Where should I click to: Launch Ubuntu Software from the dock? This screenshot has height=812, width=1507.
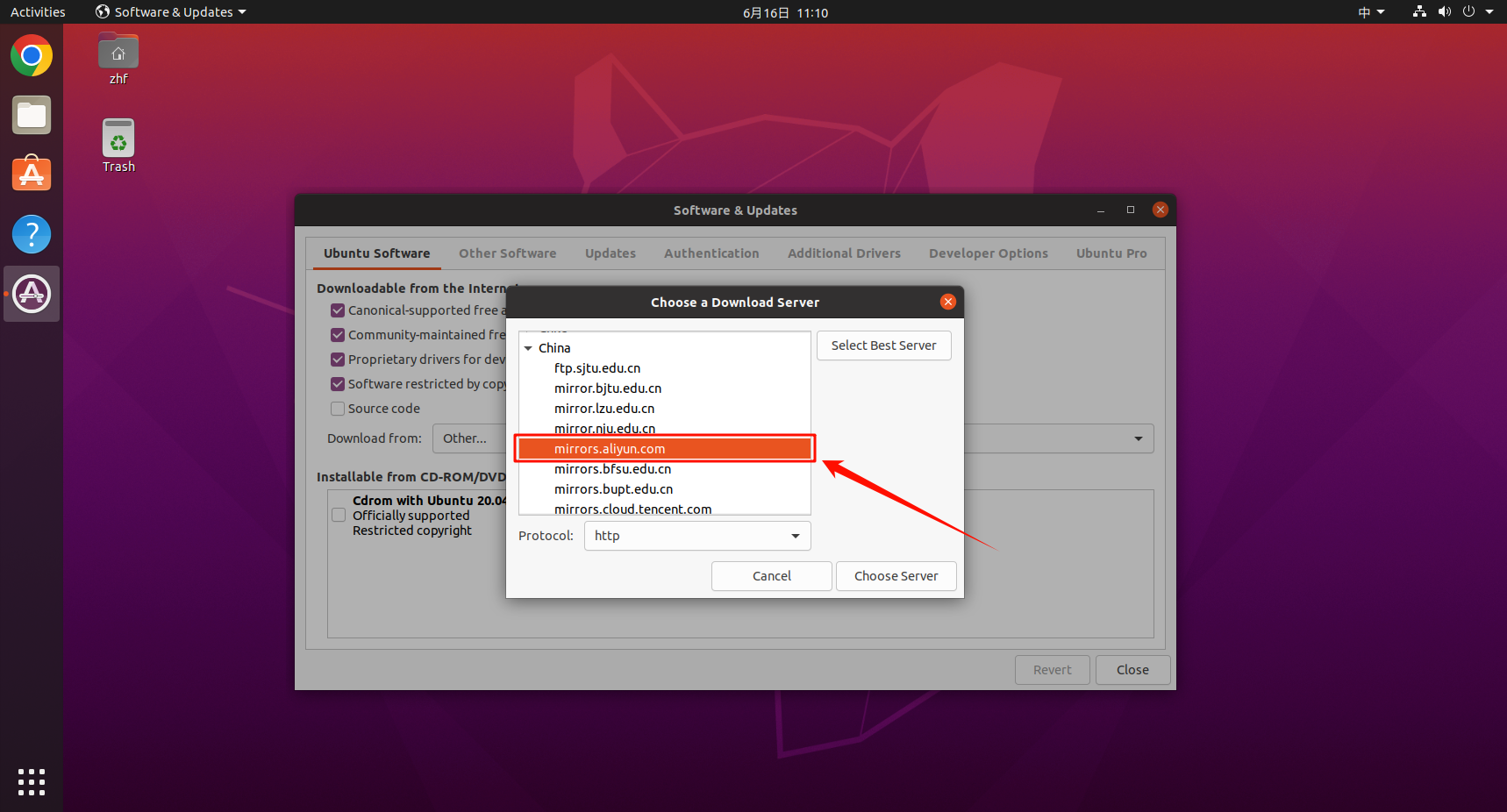click(x=31, y=174)
